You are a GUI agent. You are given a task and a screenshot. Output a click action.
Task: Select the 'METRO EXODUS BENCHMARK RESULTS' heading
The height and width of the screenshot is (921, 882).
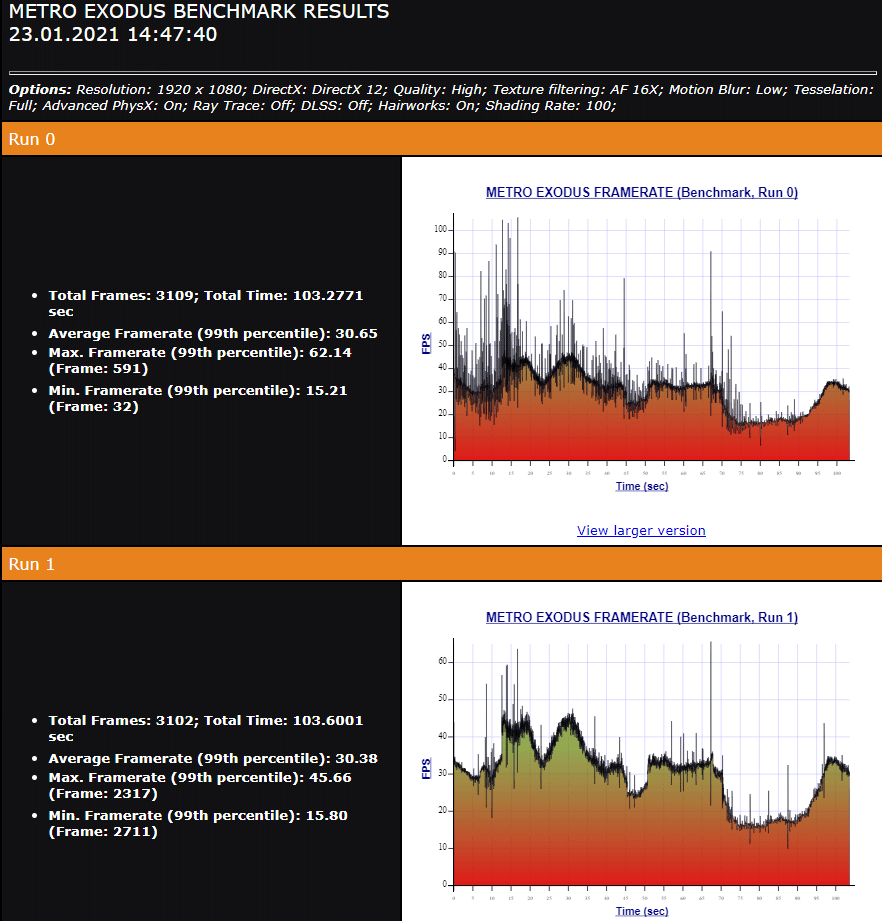199,11
